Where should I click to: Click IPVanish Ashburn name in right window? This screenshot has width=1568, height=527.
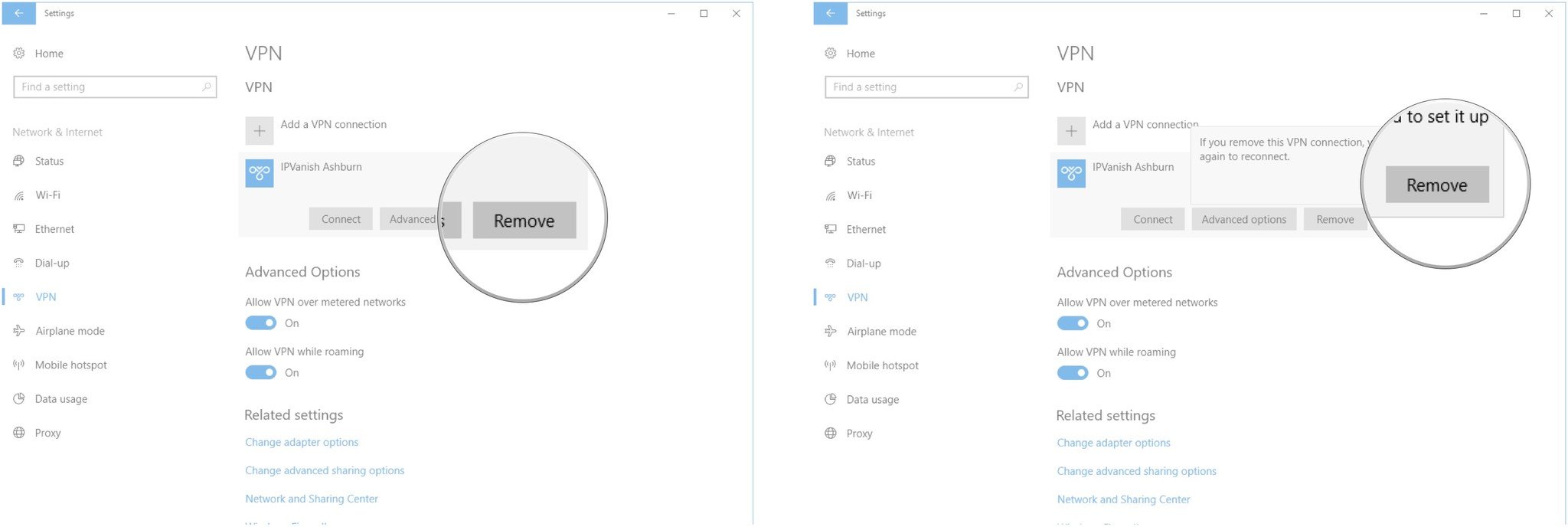click(x=1133, y=167)
